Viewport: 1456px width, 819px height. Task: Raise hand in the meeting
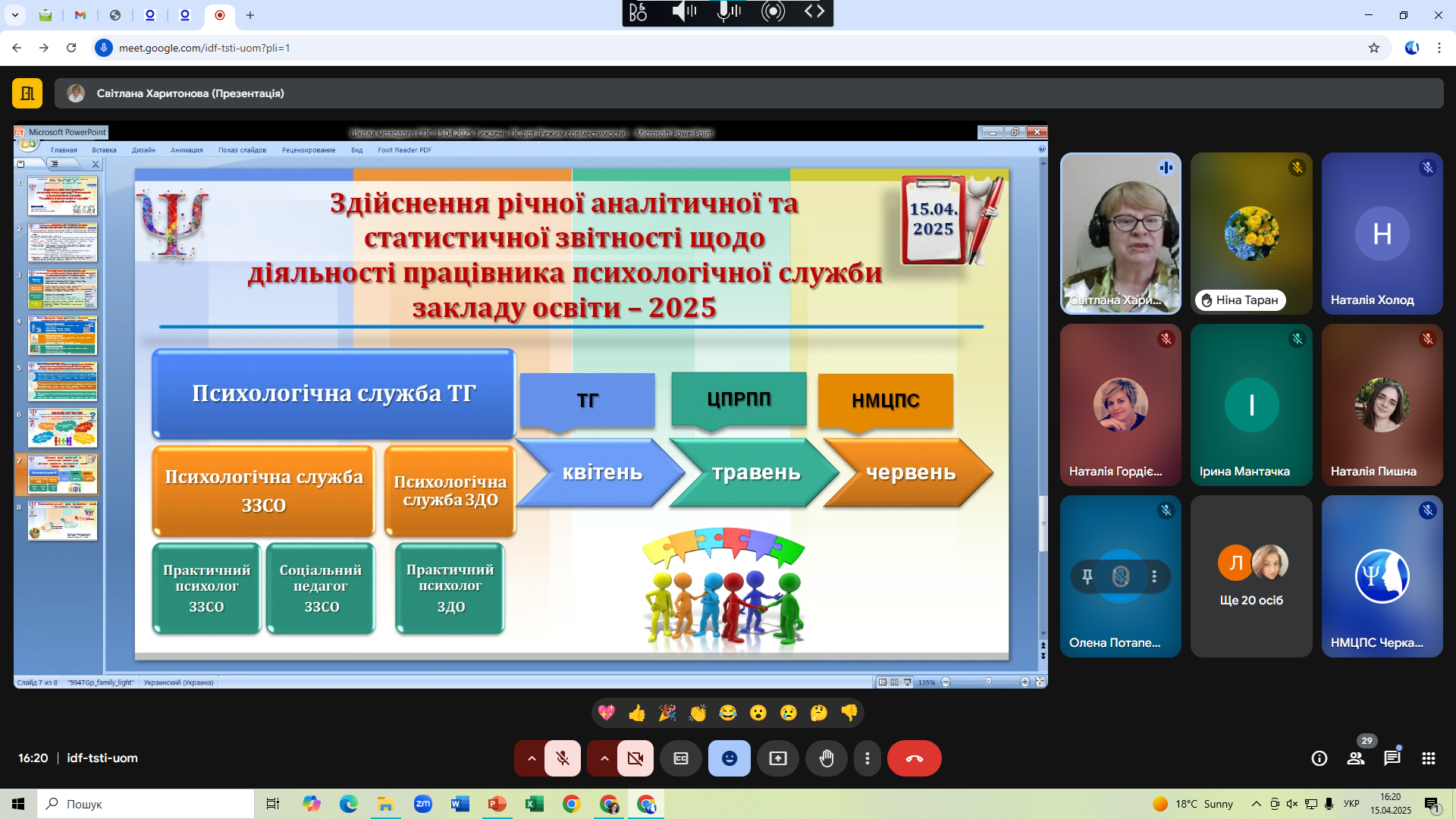[x=827, y=758]
